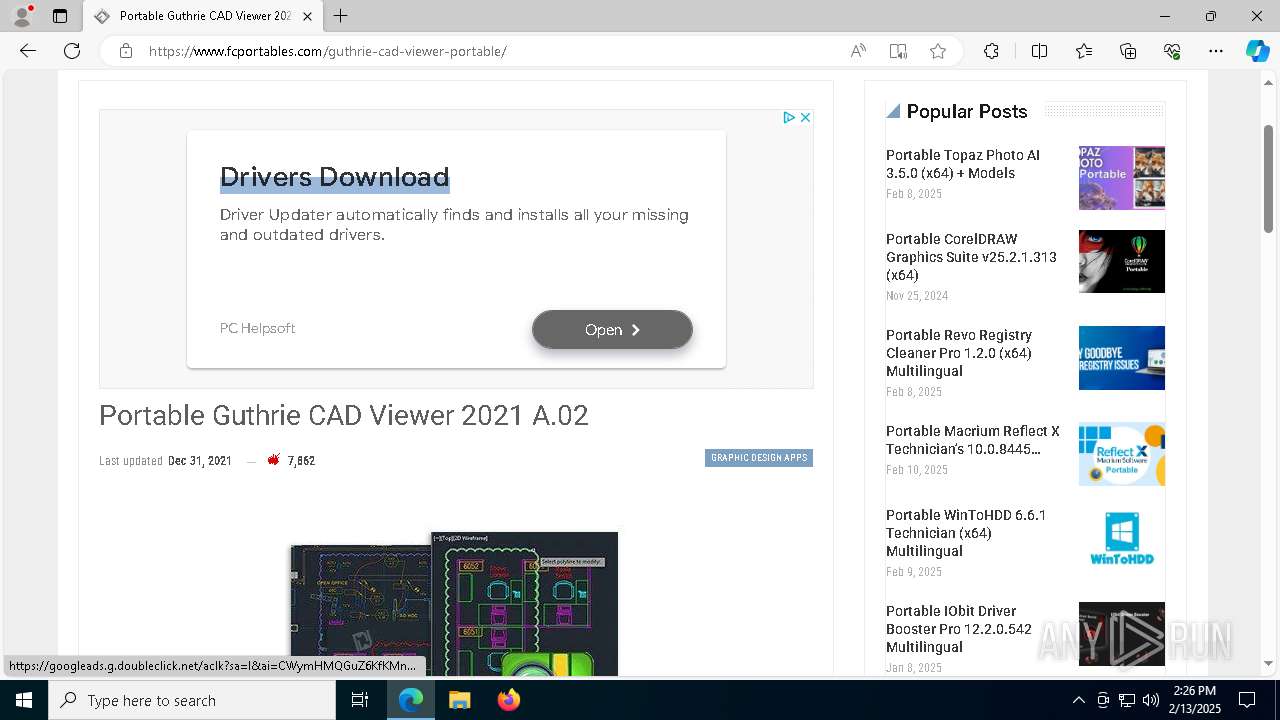Show hidden system tray icons
Viewport: 1280px width, 720px height.
1078,700
